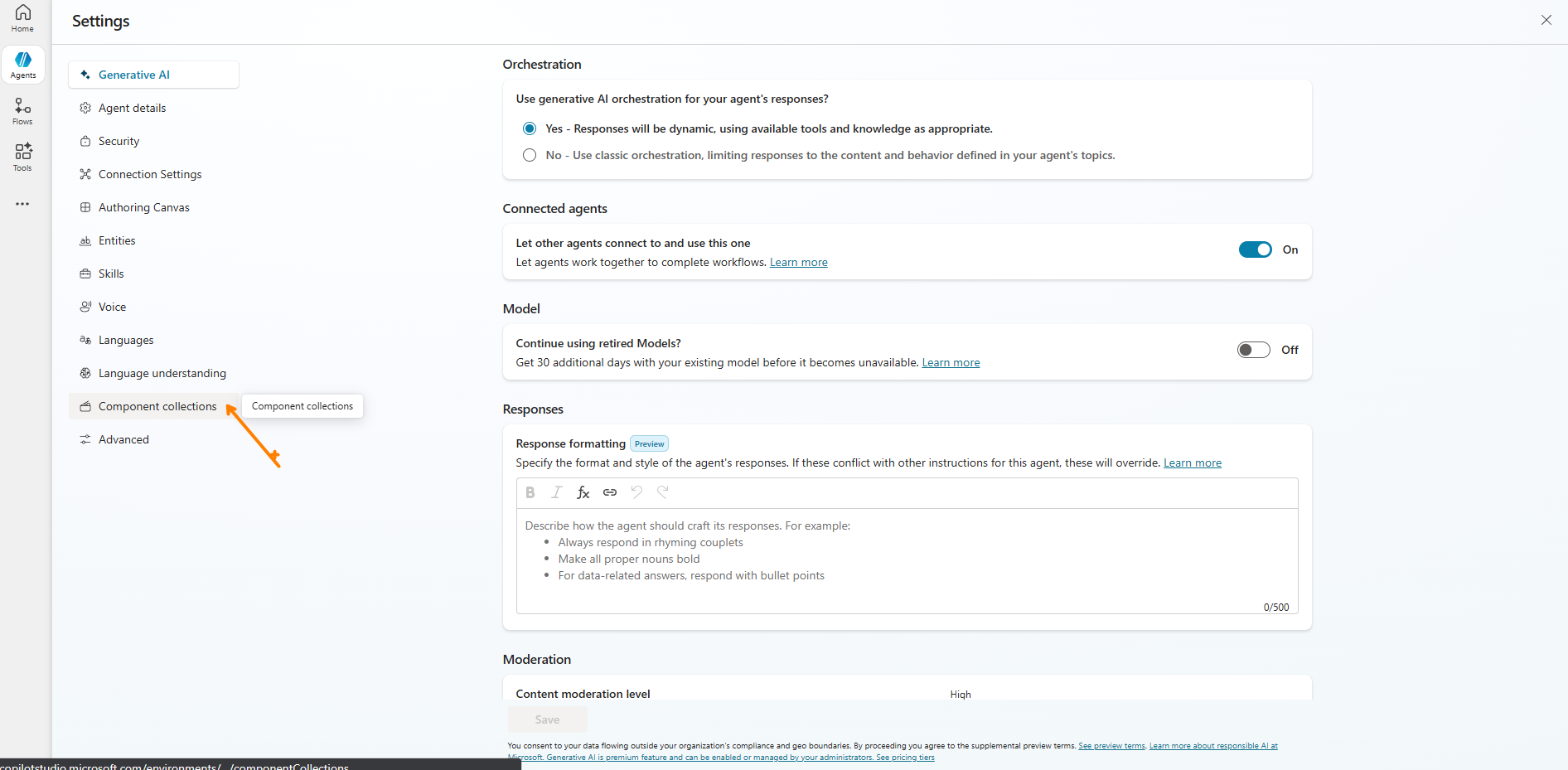Click the Orchestration section heading
The image size is (1568, 770).
[542, 65]
